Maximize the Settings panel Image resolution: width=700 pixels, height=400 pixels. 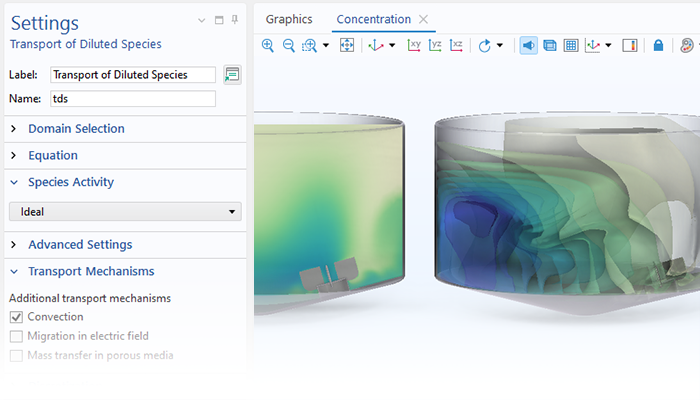pos(219,20)
